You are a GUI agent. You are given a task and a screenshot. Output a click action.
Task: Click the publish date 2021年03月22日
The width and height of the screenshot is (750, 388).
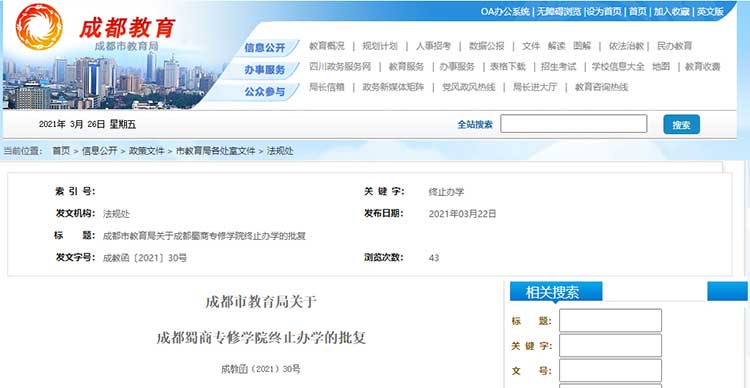point(463,214)
